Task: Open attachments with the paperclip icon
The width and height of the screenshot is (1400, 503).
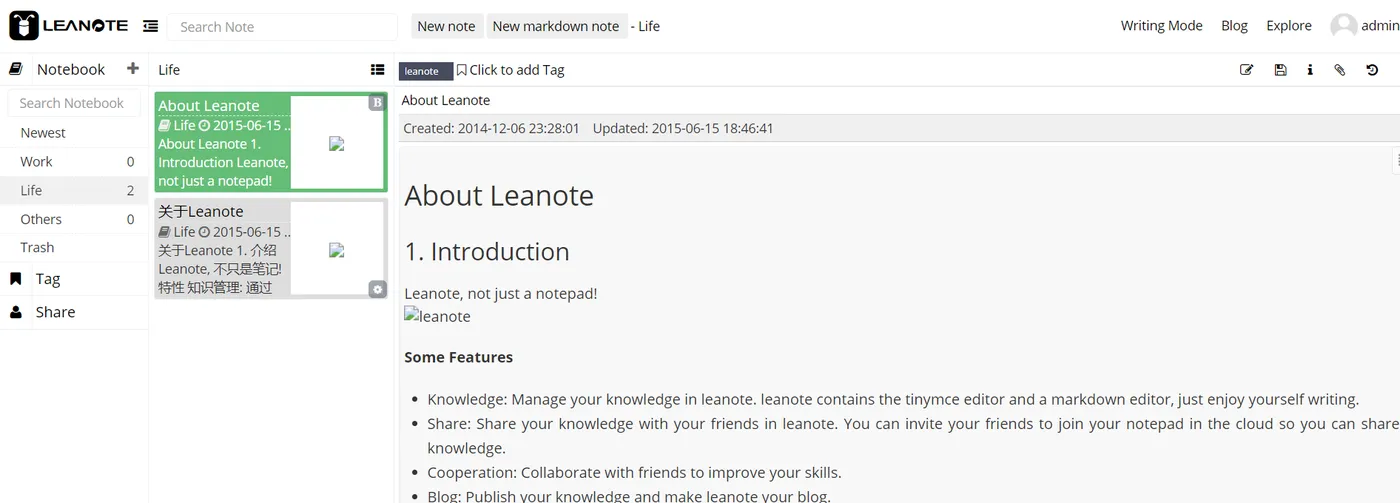Action: click(1340, 70)
